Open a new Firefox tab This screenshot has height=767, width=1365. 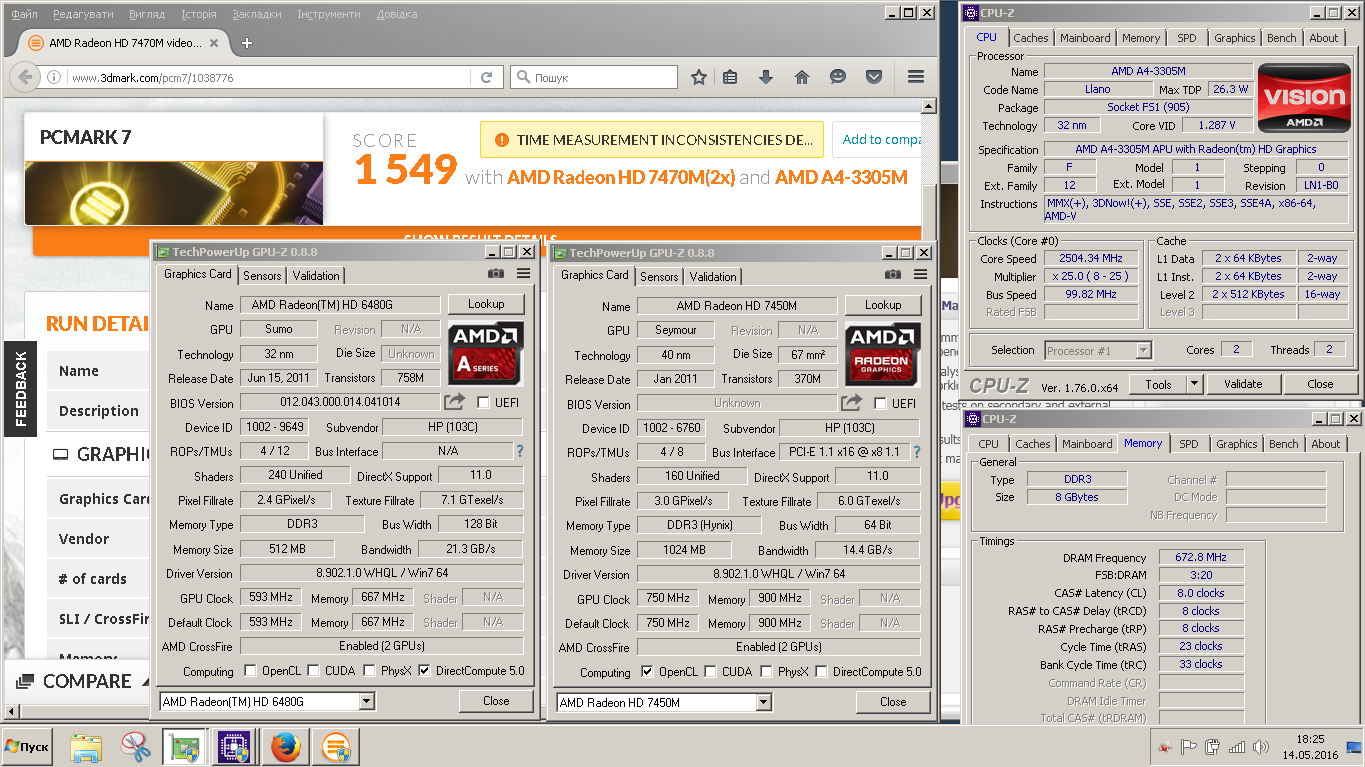click(x=247, y=43)
